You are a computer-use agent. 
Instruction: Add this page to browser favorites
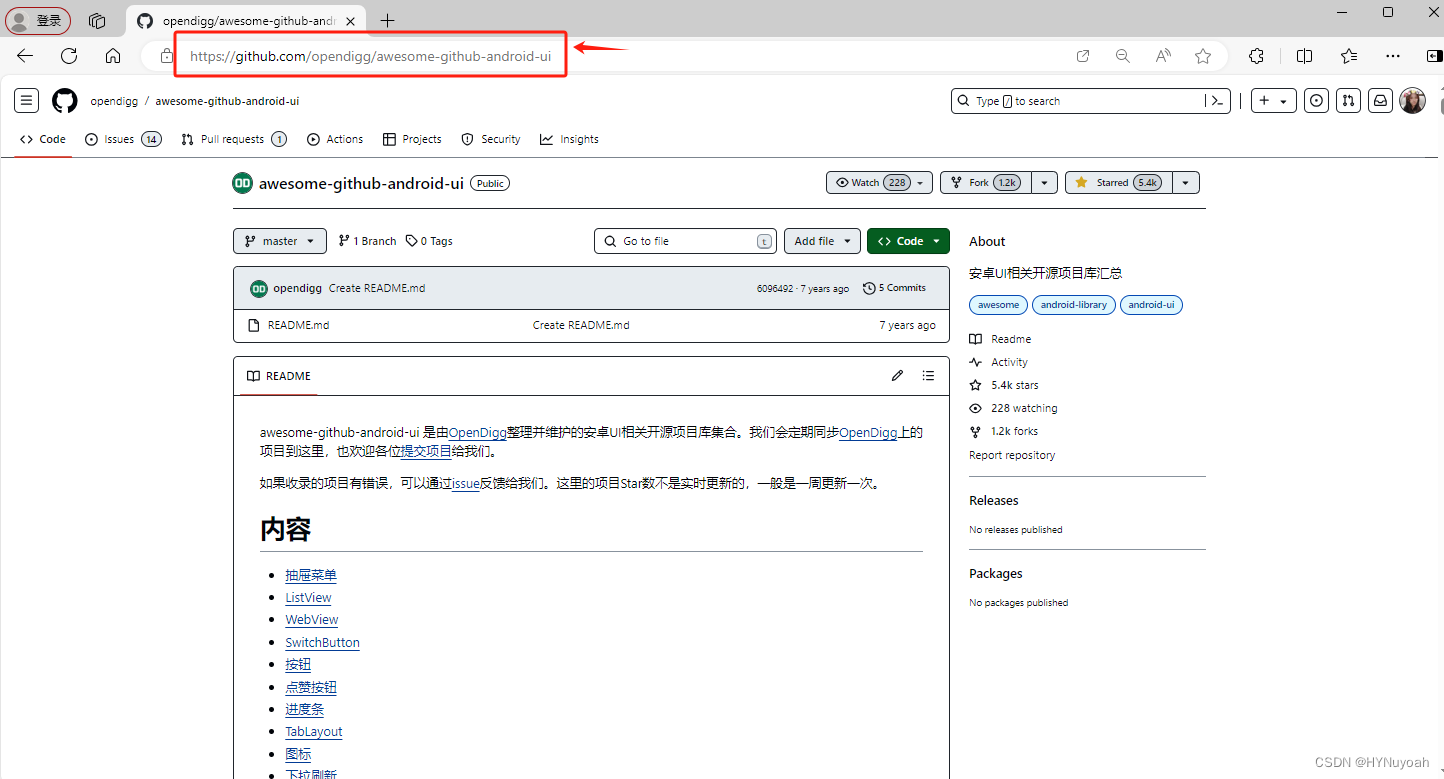pos(1203,56)
